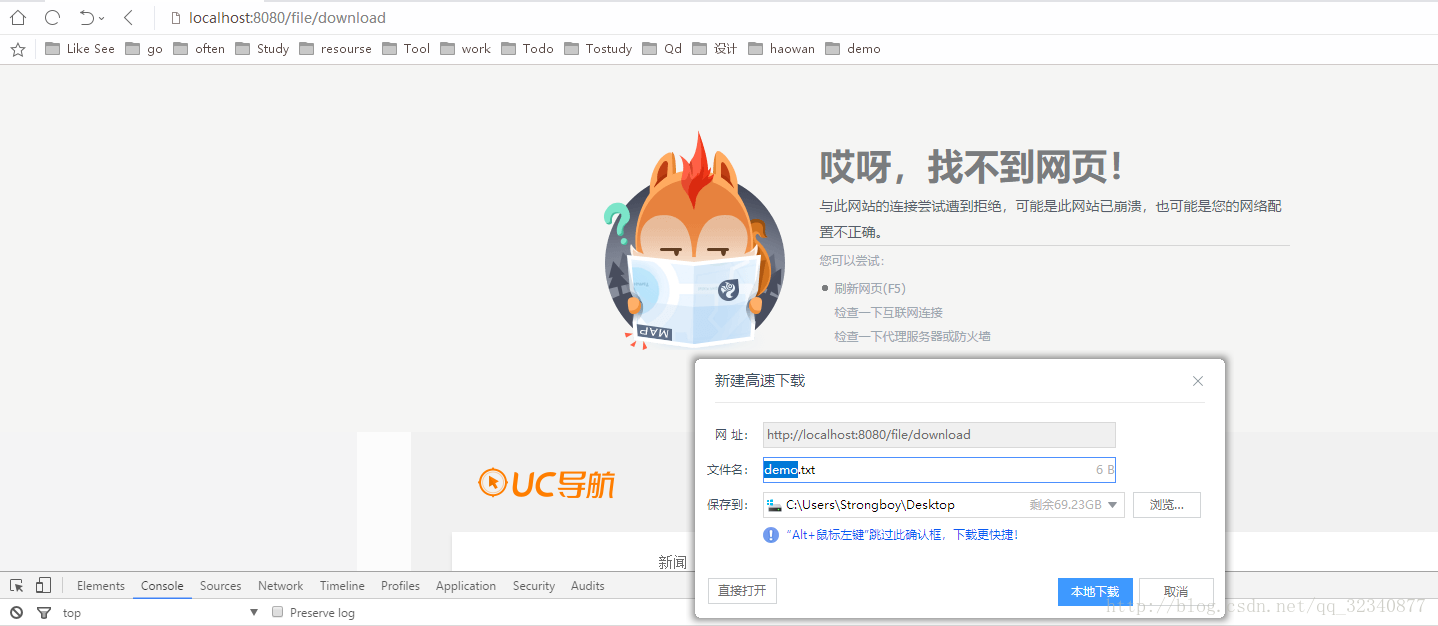
Task: Click the 刷新网页(F5) link
Action: [869, 287]
